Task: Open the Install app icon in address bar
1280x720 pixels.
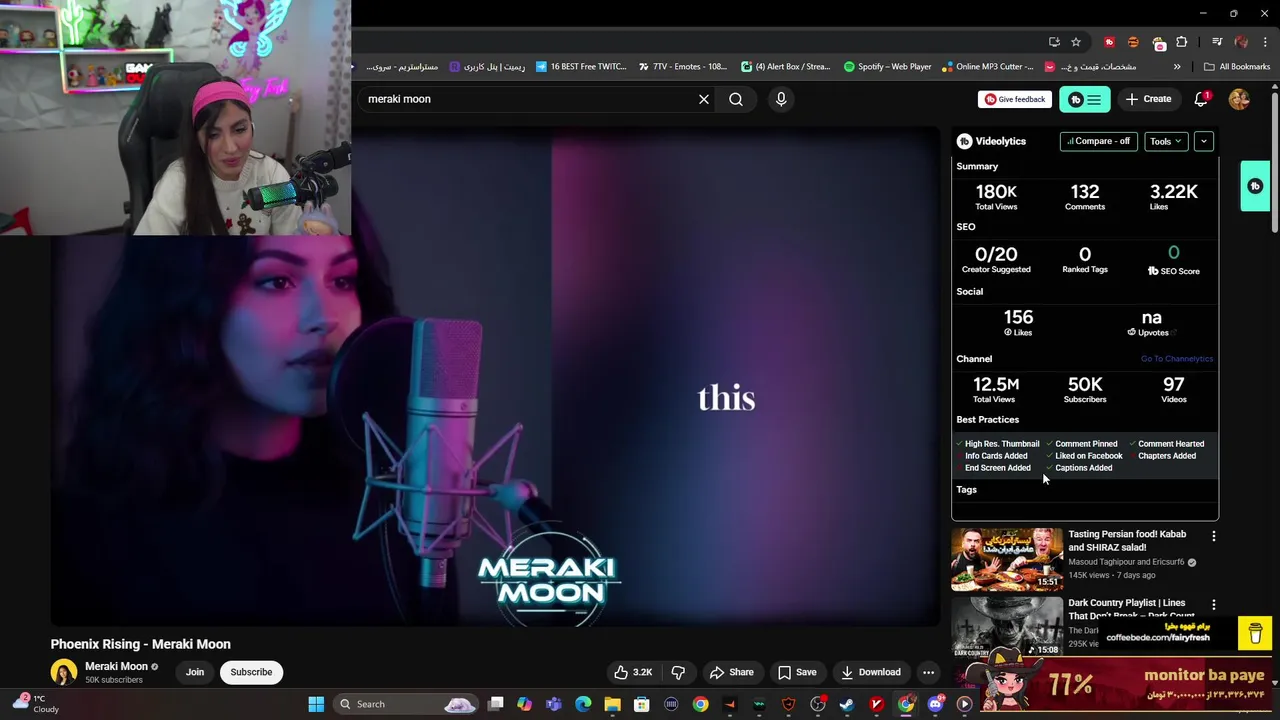Action: [1054, 42]
